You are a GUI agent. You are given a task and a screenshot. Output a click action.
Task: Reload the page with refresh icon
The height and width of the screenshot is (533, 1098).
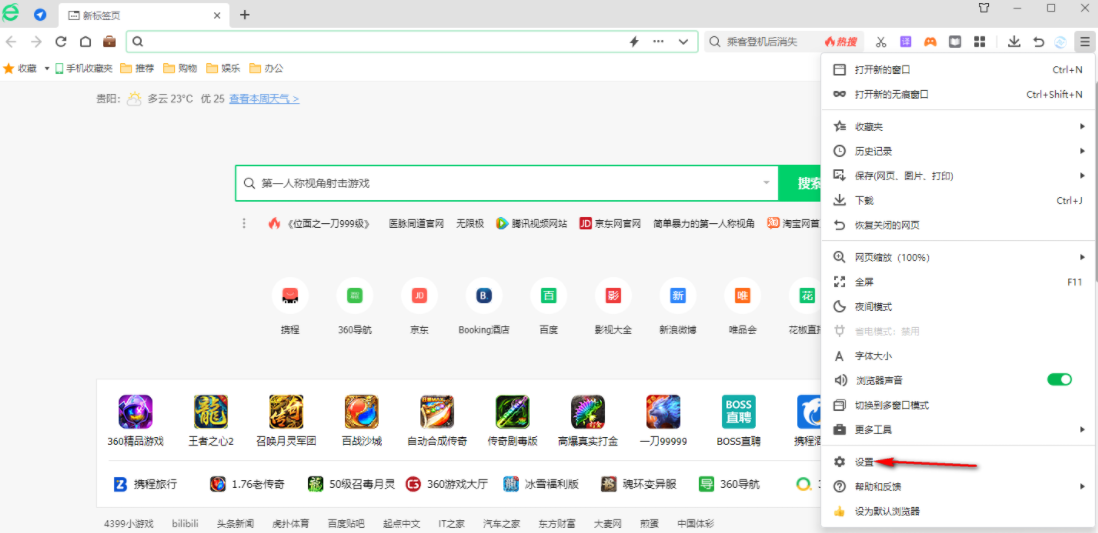[x=61, y=42]
